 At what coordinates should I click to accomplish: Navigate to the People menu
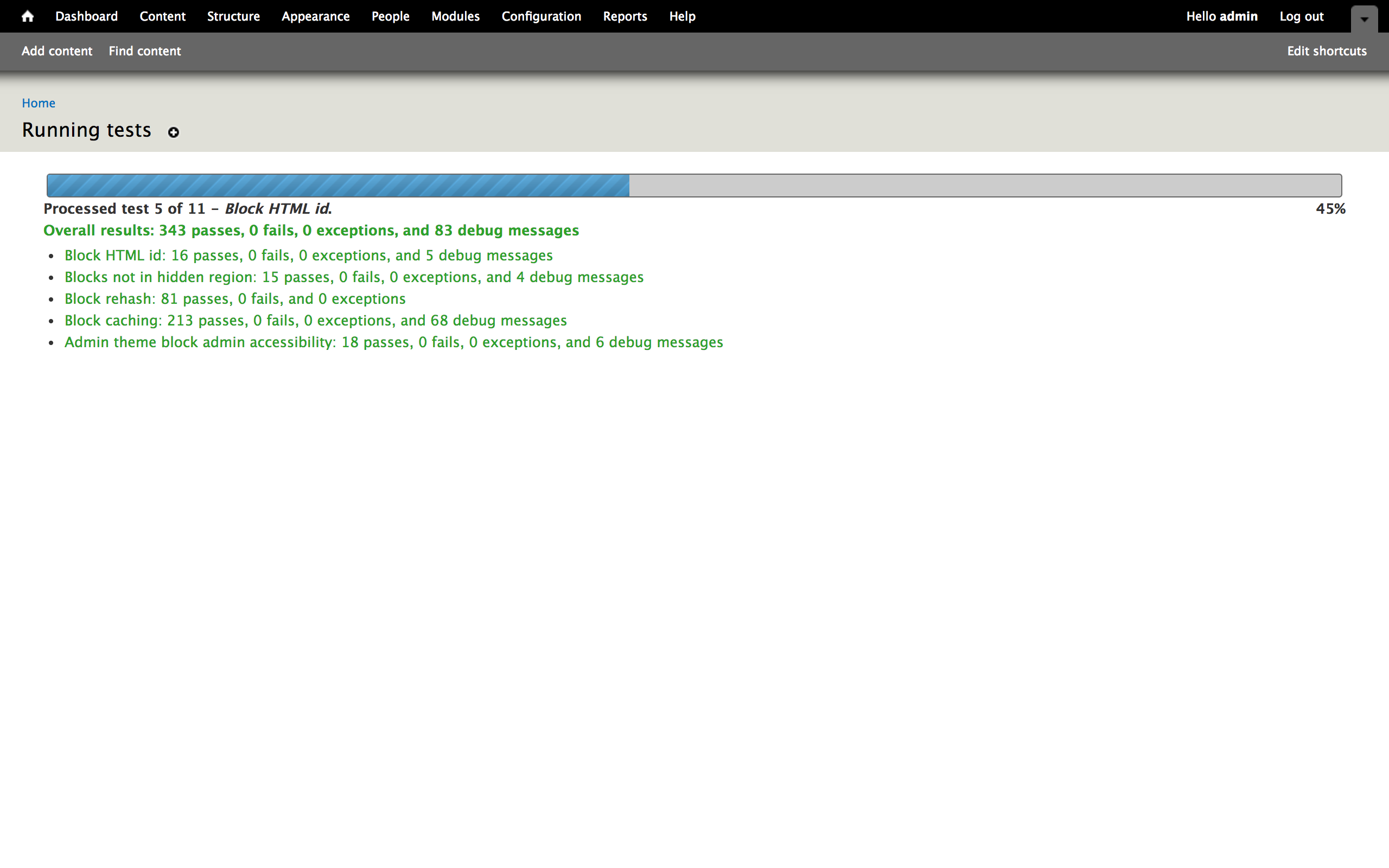390,16
